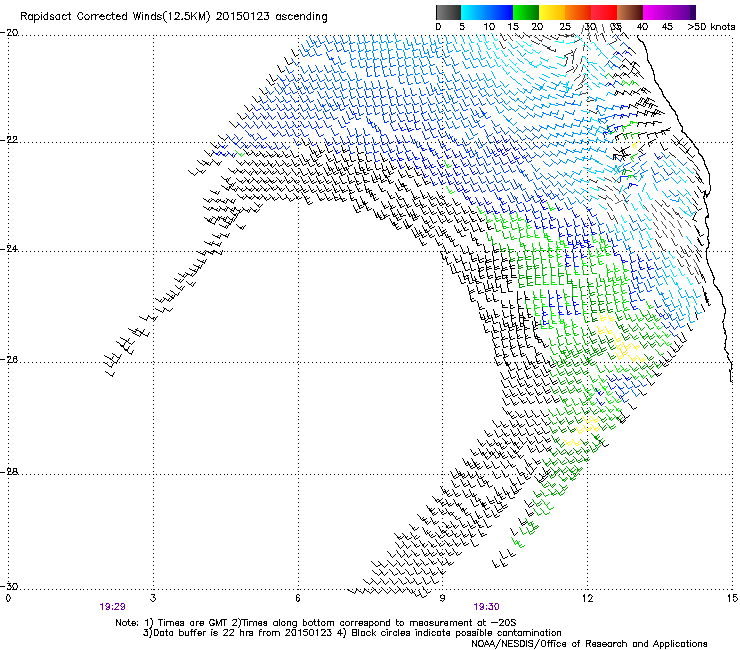Click the word 'ascending' in the title
Screen dimensions: 740x650
[x=301, y=17]
